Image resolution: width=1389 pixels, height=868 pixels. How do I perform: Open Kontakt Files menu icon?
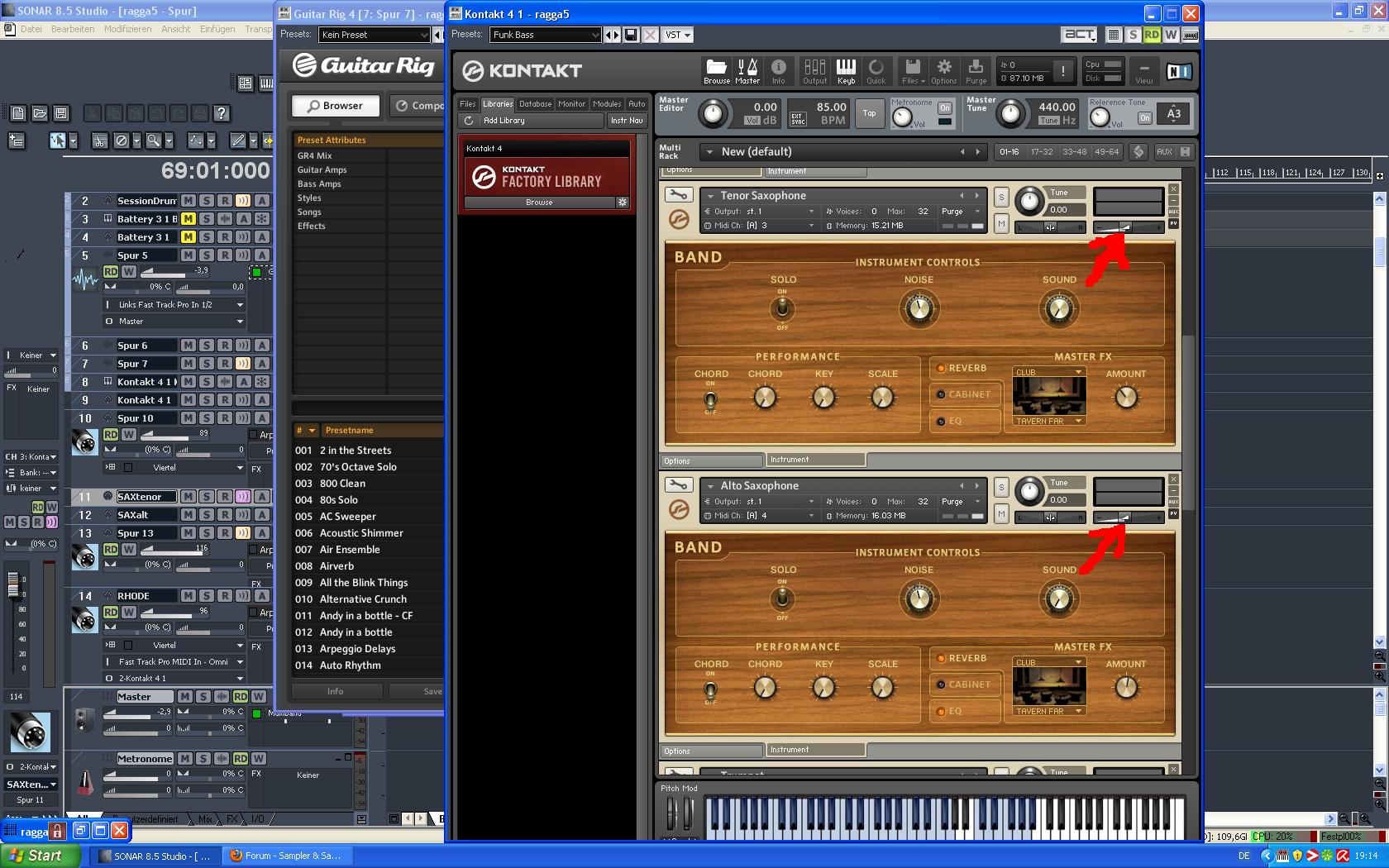click(x=912, y=71)
